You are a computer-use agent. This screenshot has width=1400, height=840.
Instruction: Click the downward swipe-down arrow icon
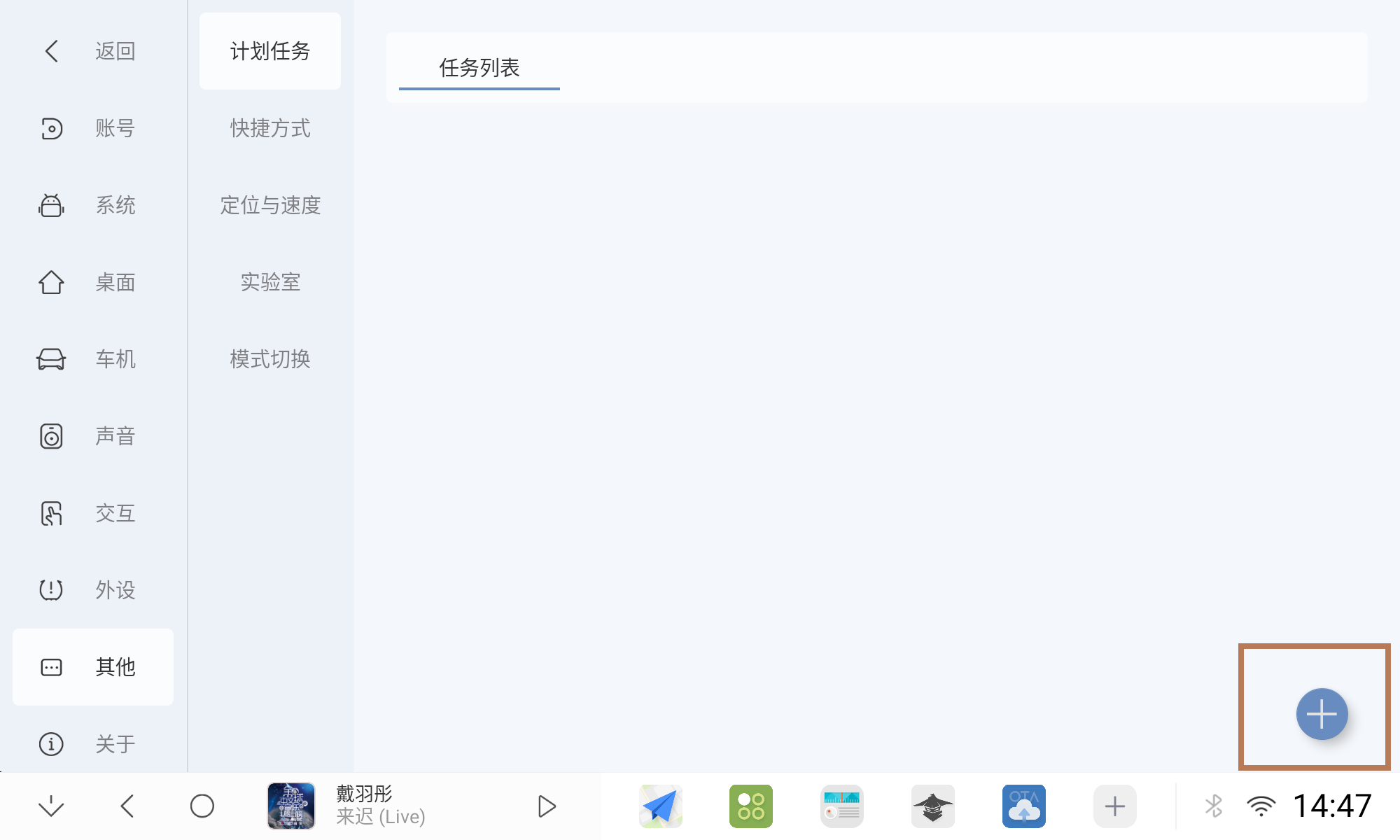(51, 806)
